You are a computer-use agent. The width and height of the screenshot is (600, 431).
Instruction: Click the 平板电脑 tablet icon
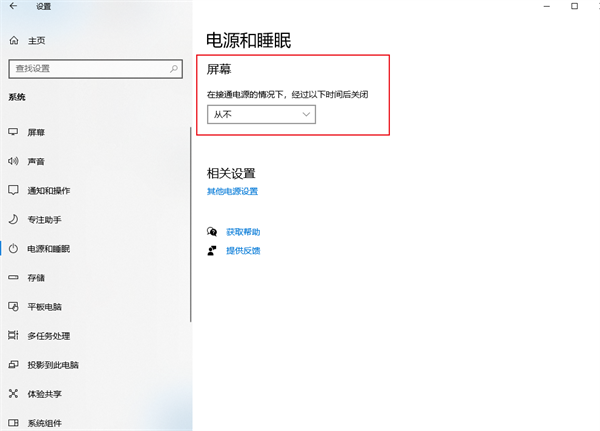[13, 307]
